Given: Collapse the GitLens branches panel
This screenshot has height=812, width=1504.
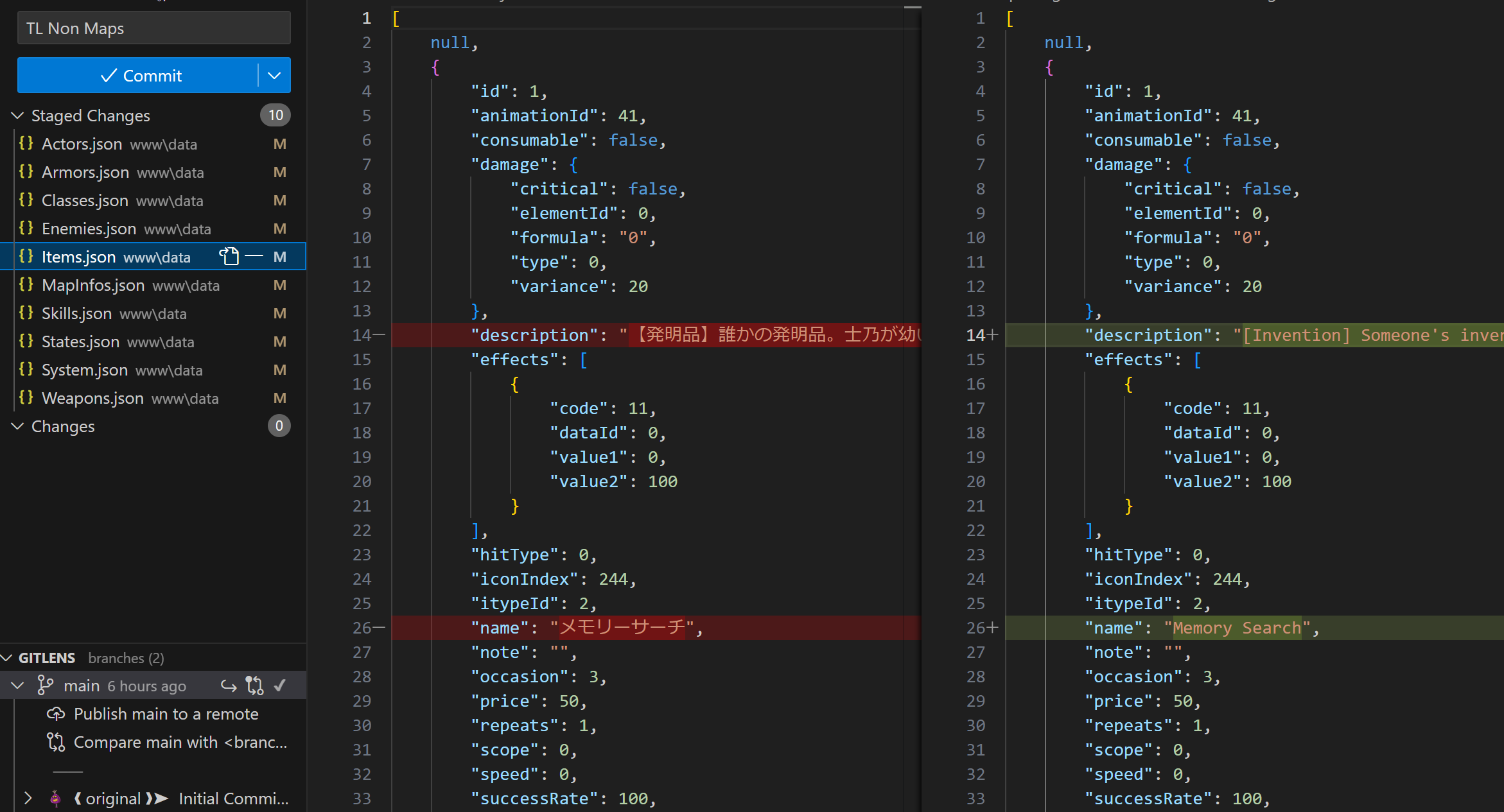Looking at the screenshot, I should pyautogui.click(x=7, y=658).
